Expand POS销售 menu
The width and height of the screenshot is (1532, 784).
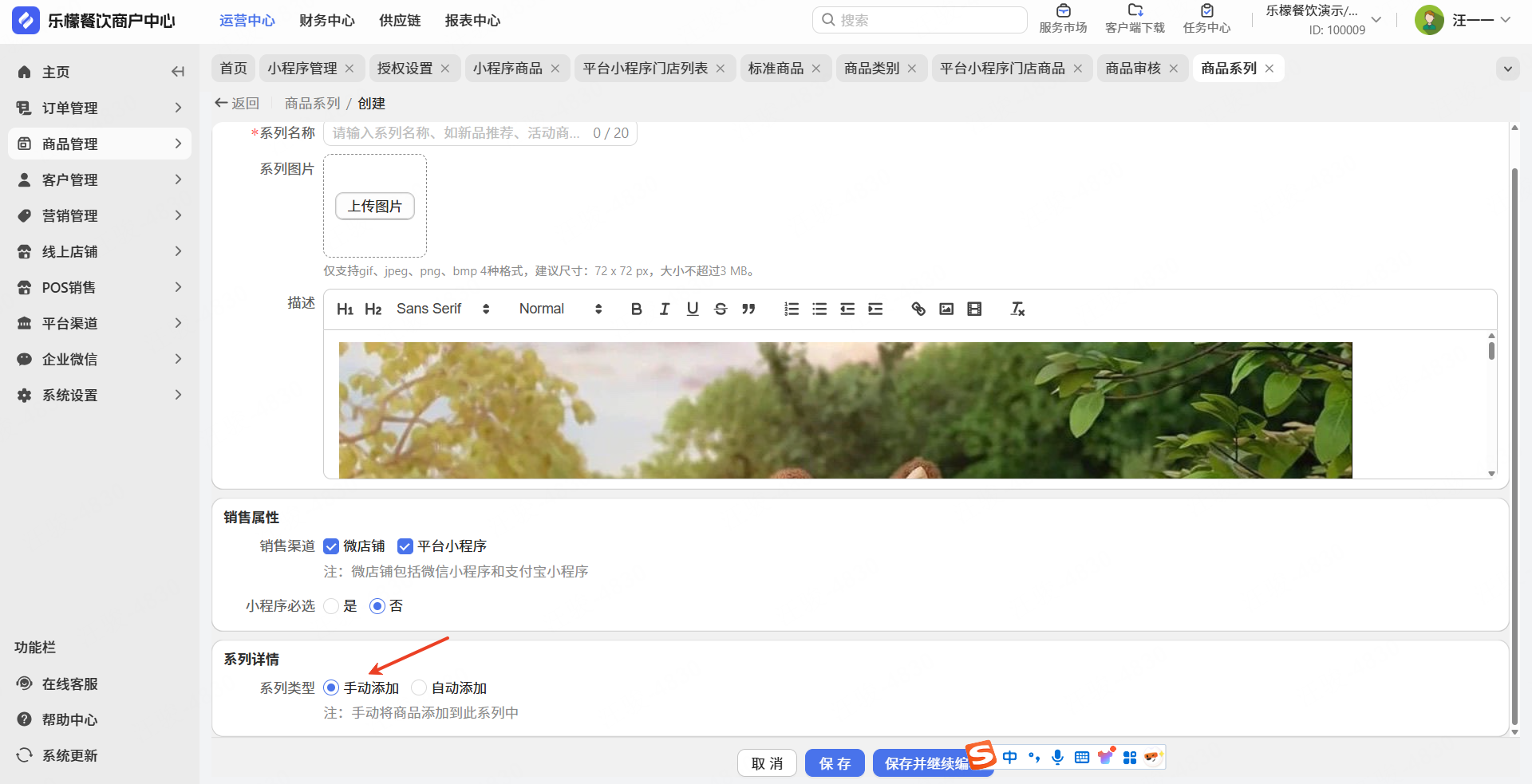[100, 287]
